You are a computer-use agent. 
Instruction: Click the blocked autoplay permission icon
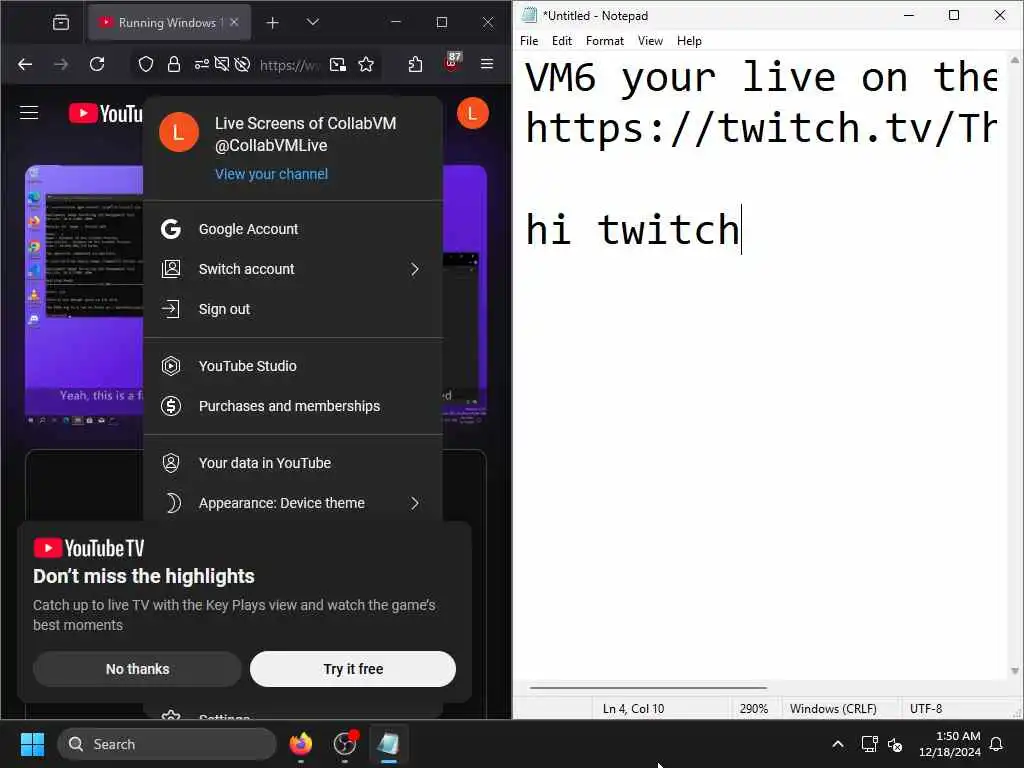click(242, 64)
